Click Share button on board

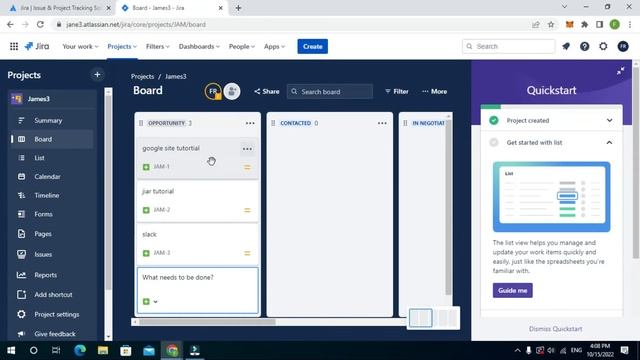tap(267, 91)
